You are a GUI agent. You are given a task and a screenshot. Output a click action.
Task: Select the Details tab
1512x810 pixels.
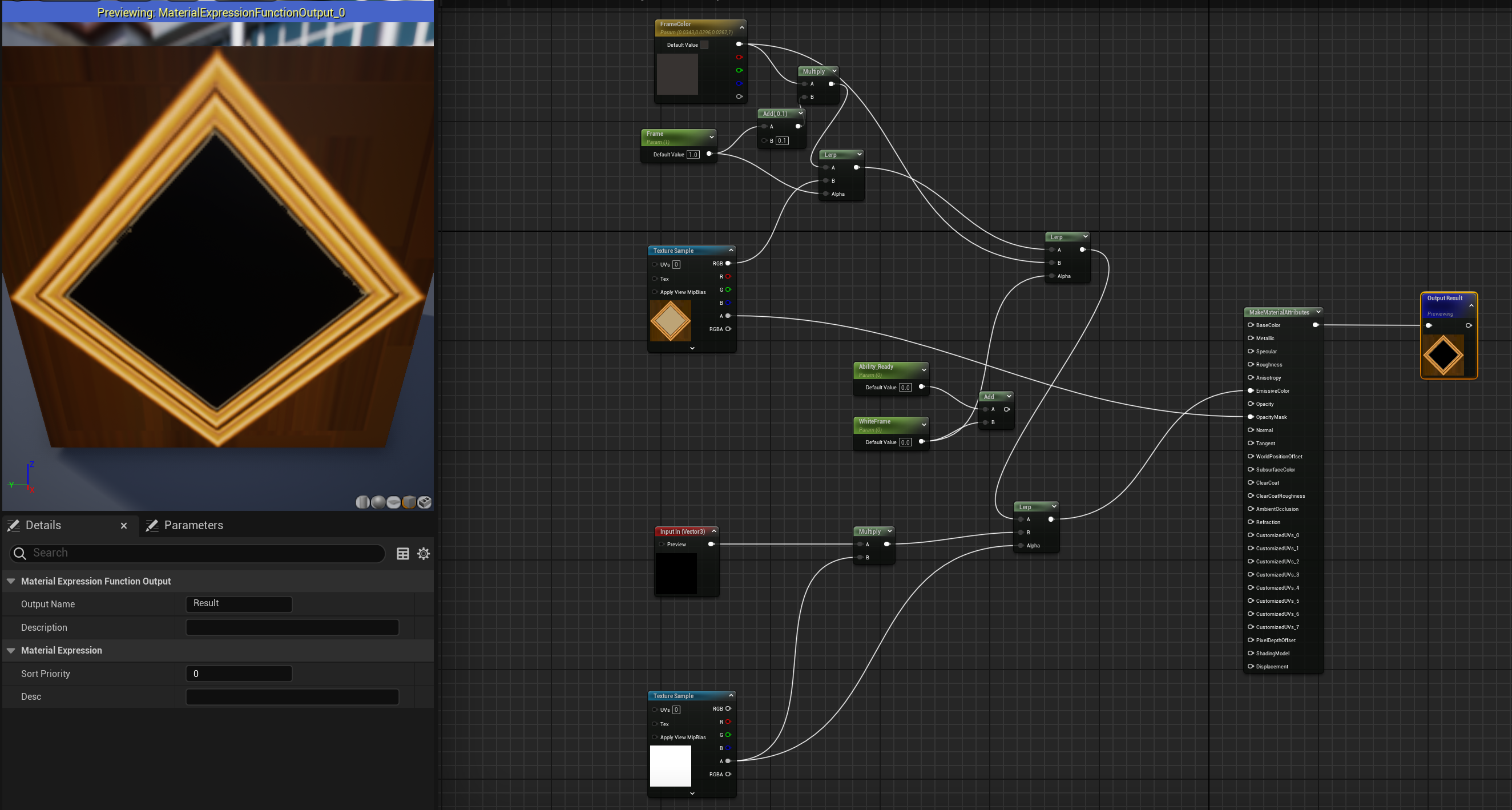44,525
